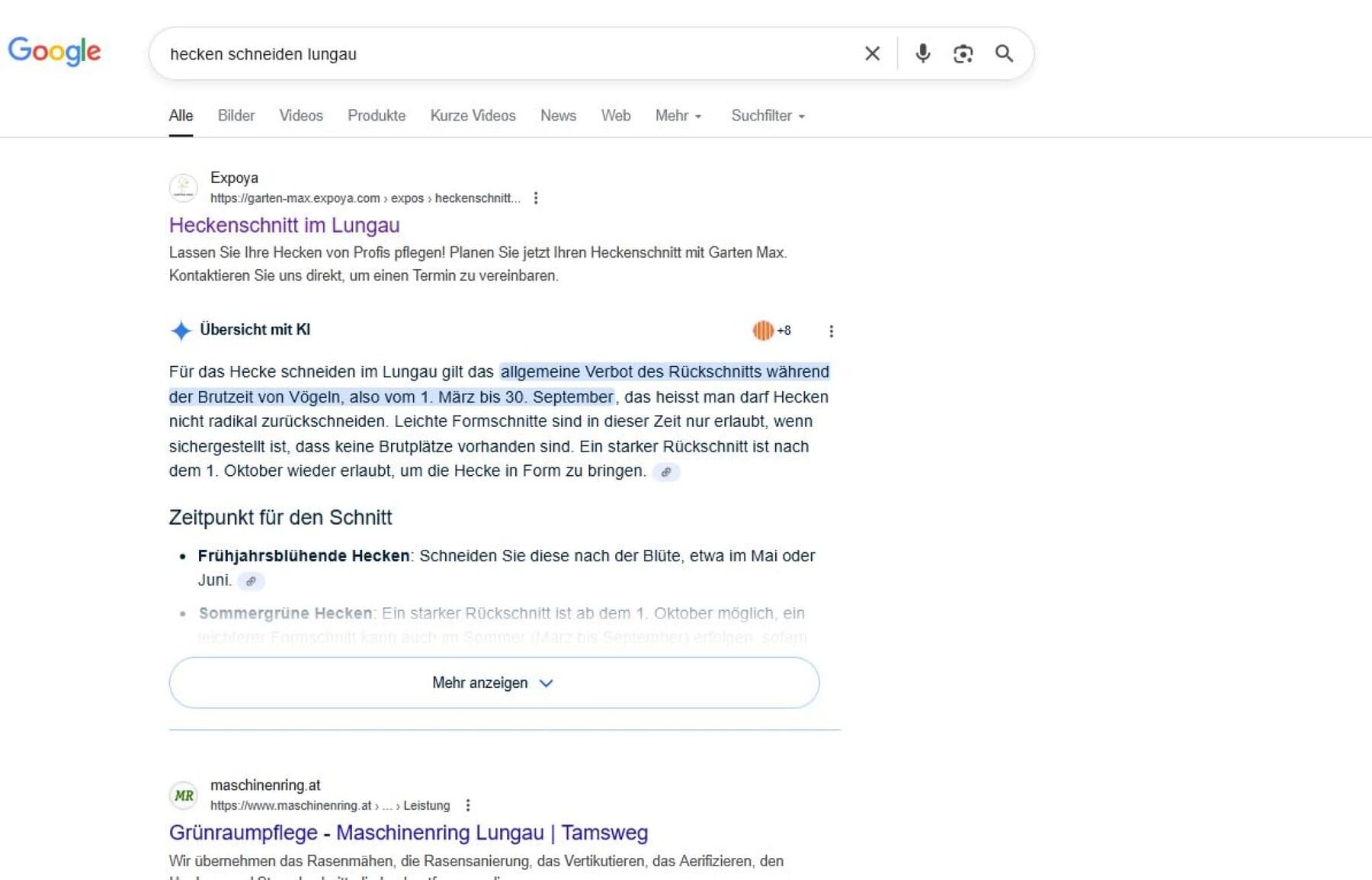Click the 'Expoya' site name

click(234, 178)
